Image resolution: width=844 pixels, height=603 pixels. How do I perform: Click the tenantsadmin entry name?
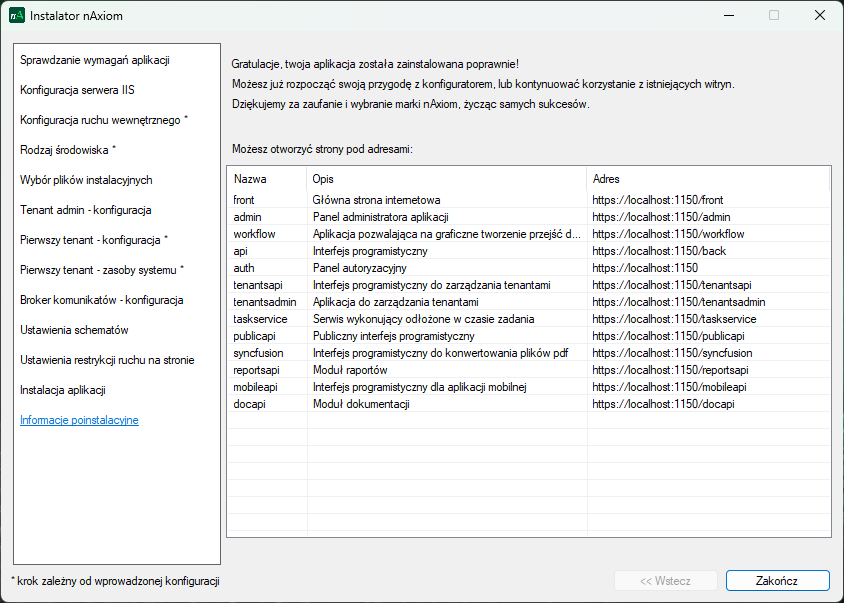[265, 302]
